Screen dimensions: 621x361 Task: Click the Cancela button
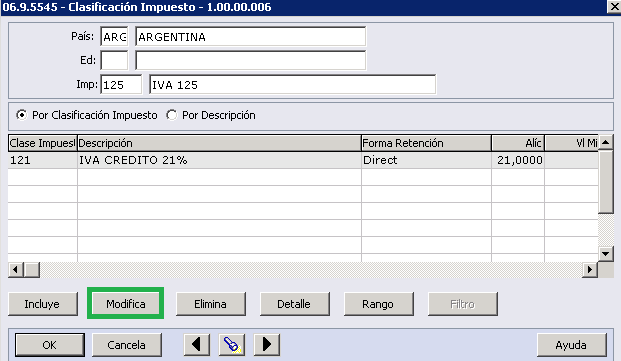(x=127, y=345)
